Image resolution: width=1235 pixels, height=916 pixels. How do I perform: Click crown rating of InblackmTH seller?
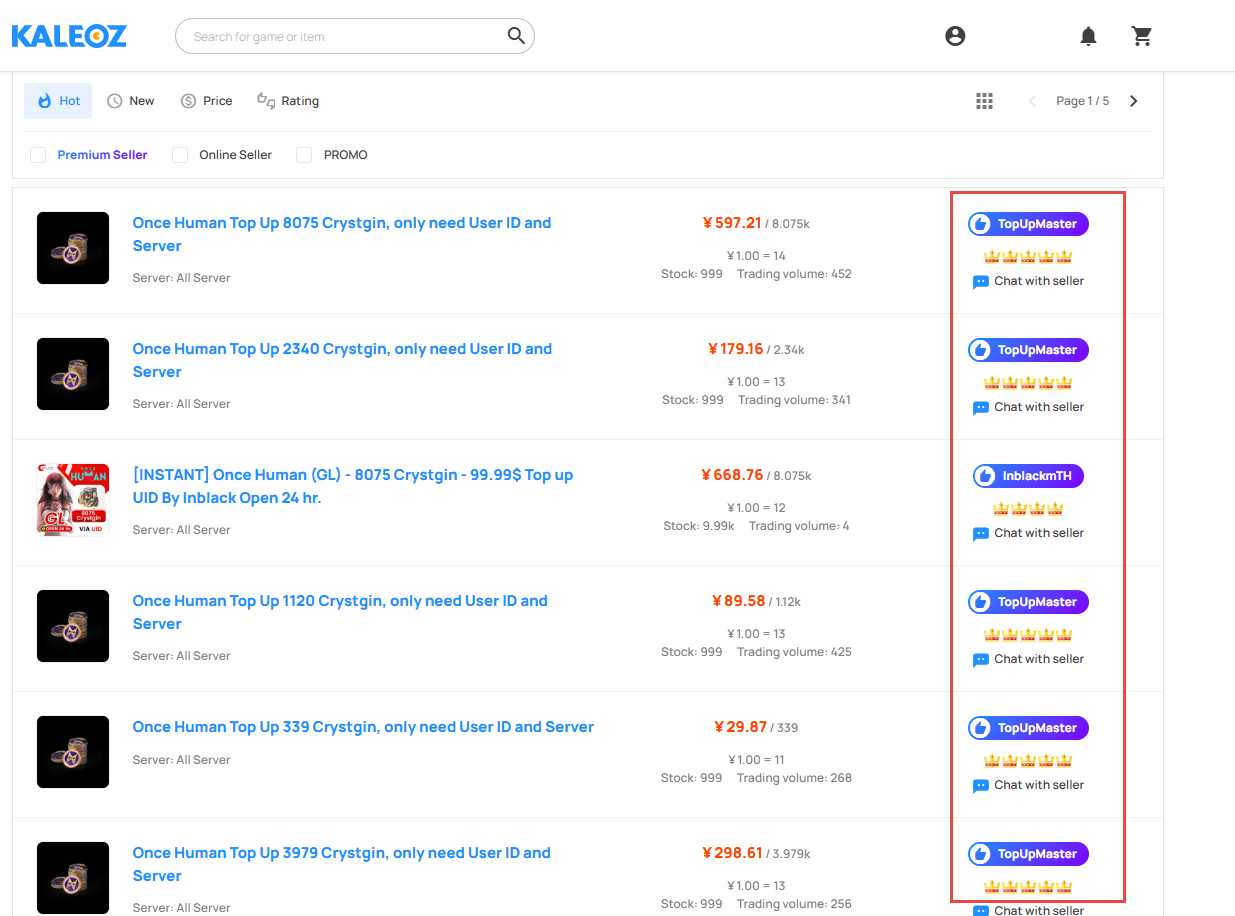coord(1028,509)
